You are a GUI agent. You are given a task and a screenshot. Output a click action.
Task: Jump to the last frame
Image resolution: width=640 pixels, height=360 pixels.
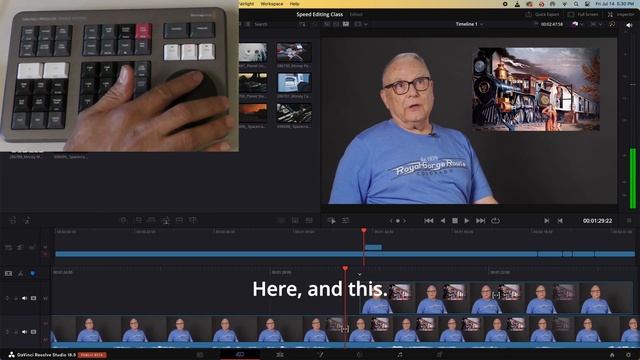[481, 221]
